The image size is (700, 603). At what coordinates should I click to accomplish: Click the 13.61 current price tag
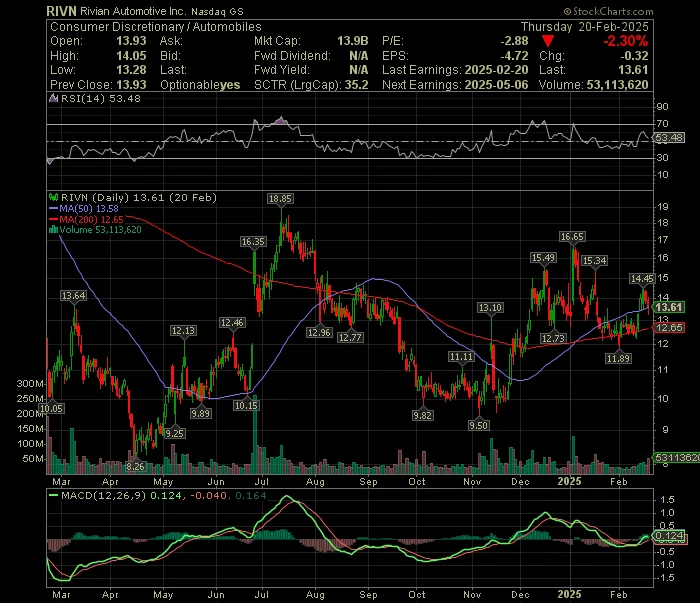point(669,307)
